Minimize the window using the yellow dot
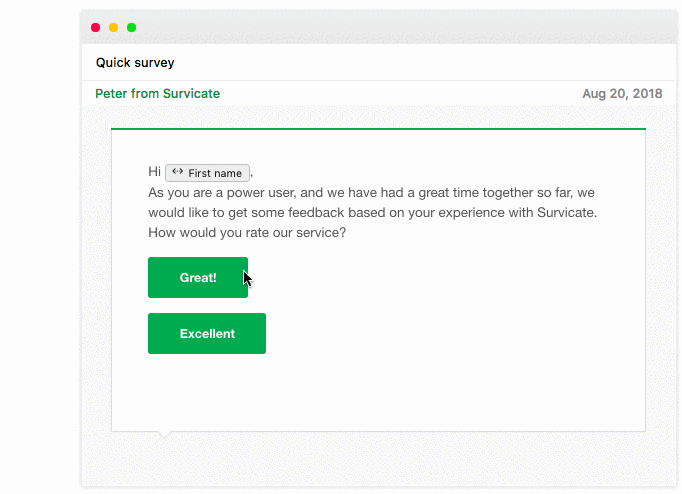The image size is (682, 494). pyautogui.click(x=114, y=28)
